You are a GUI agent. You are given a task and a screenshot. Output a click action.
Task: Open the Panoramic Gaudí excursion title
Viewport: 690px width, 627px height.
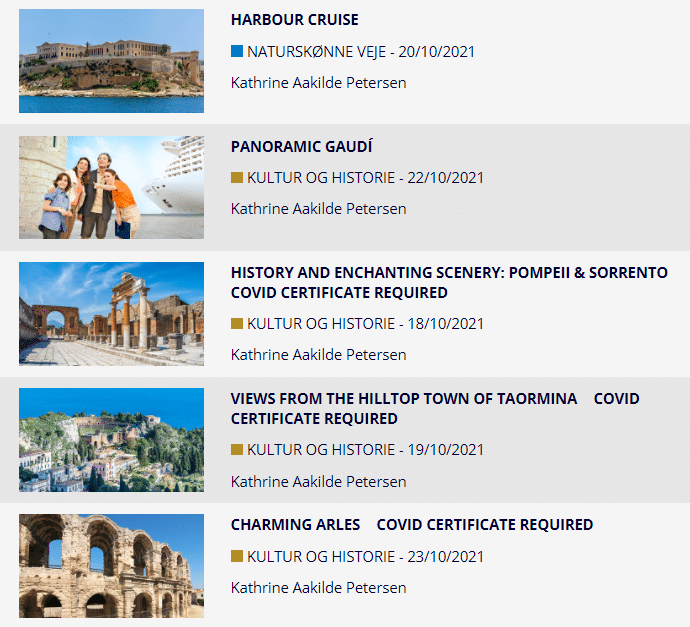(301, 147)
